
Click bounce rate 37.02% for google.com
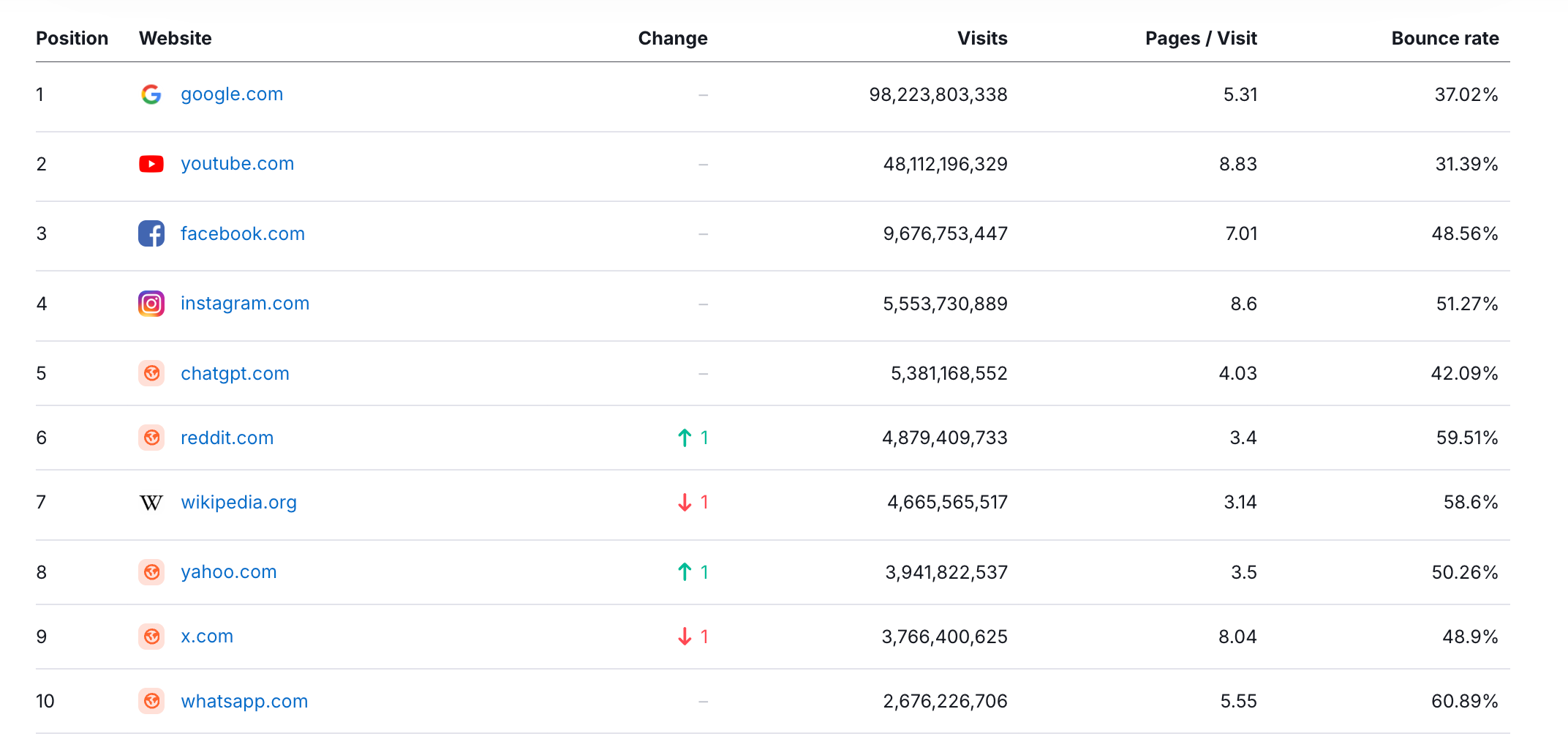point(1466,94)
